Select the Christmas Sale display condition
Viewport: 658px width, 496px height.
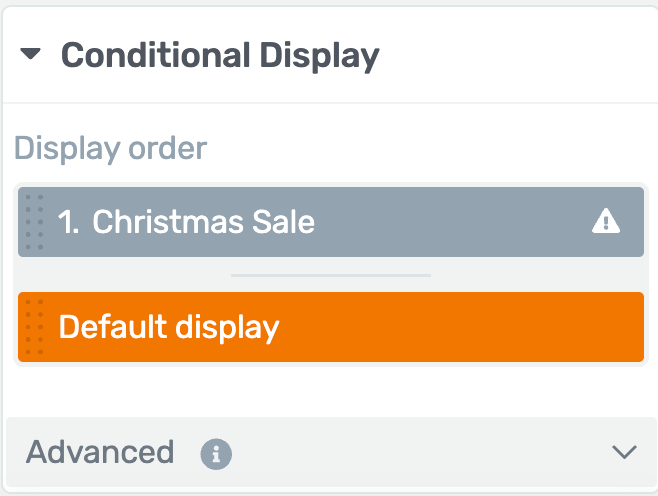331,222
